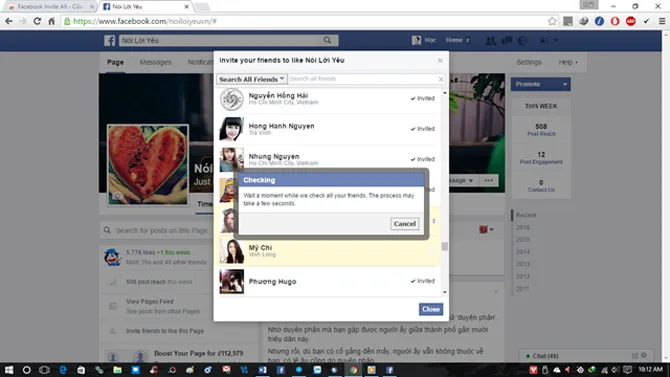Open the account dropdown arrow in header
Screen dimensions: 670x377
[555, 40]
